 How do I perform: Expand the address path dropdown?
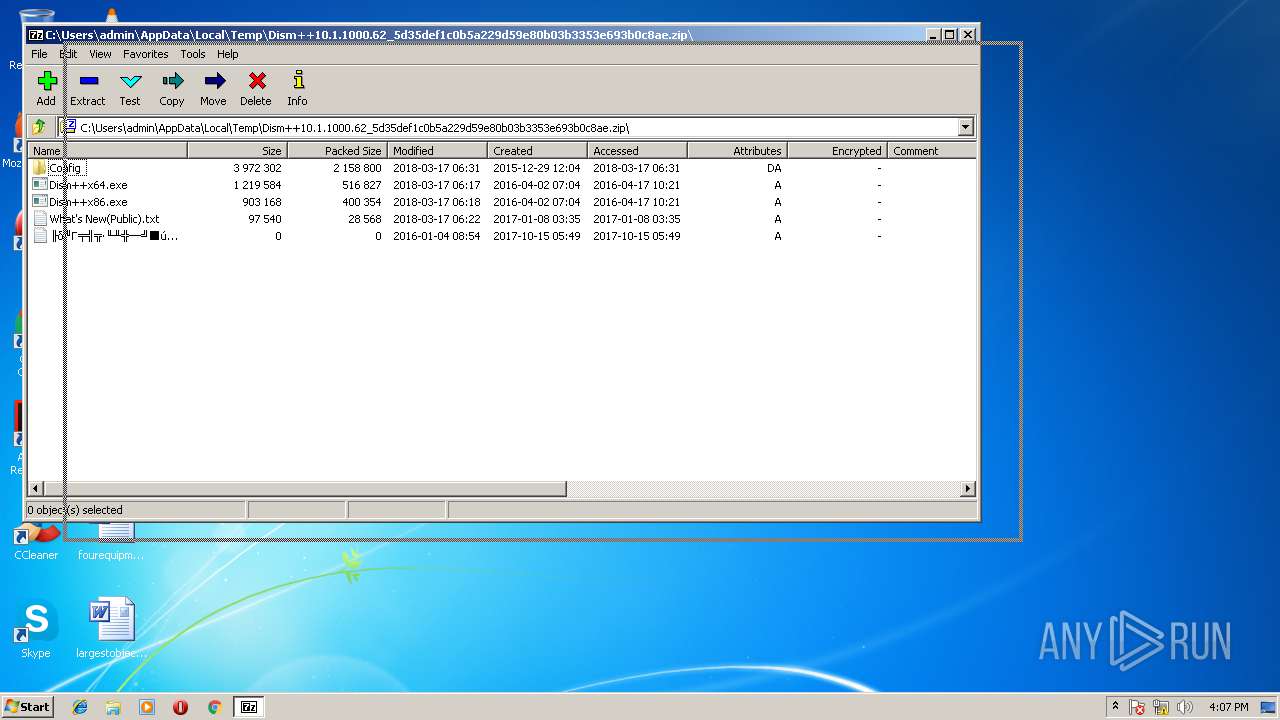(x=965, y=128)
